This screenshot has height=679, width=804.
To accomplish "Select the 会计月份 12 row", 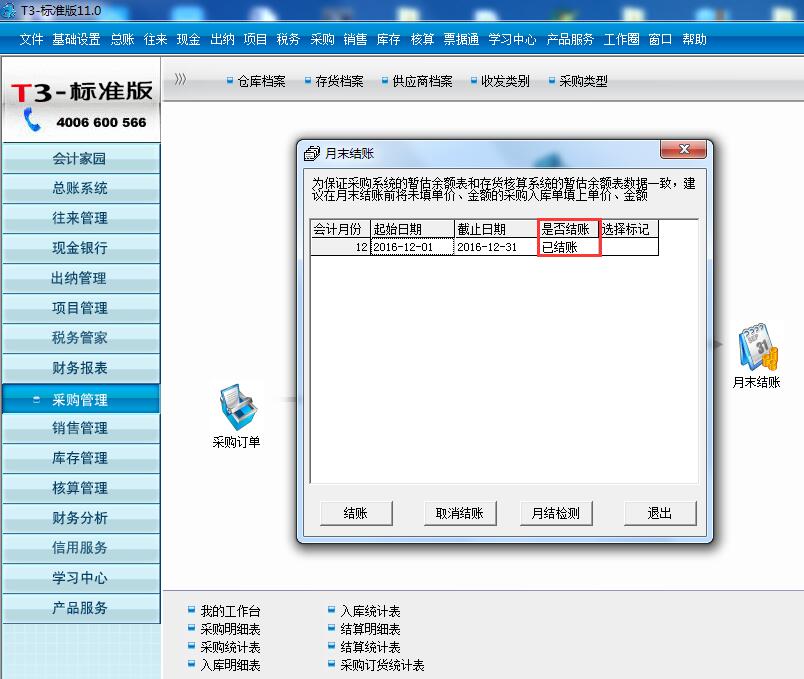I will point(340,247).
